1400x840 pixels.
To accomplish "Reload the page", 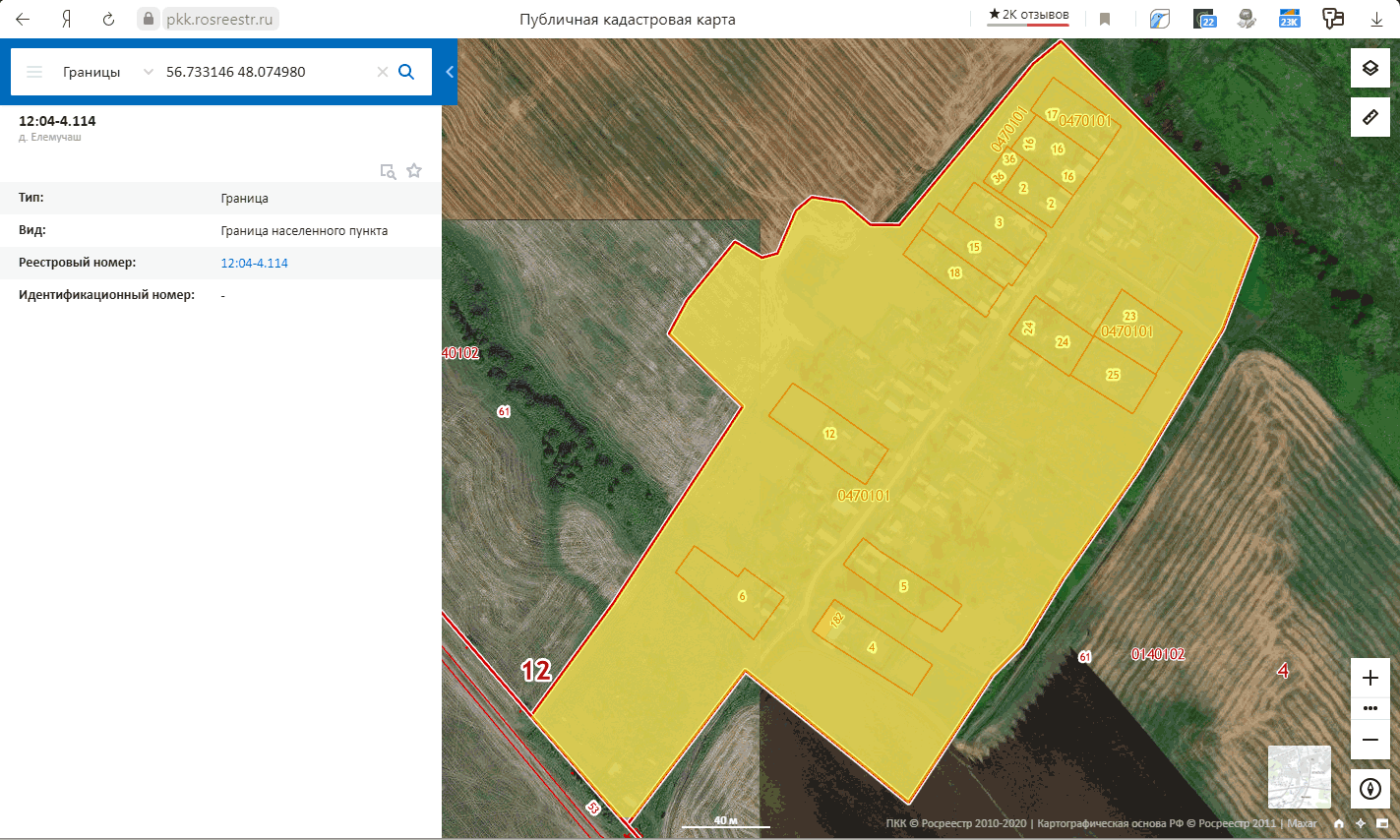I will coord(109,19).
